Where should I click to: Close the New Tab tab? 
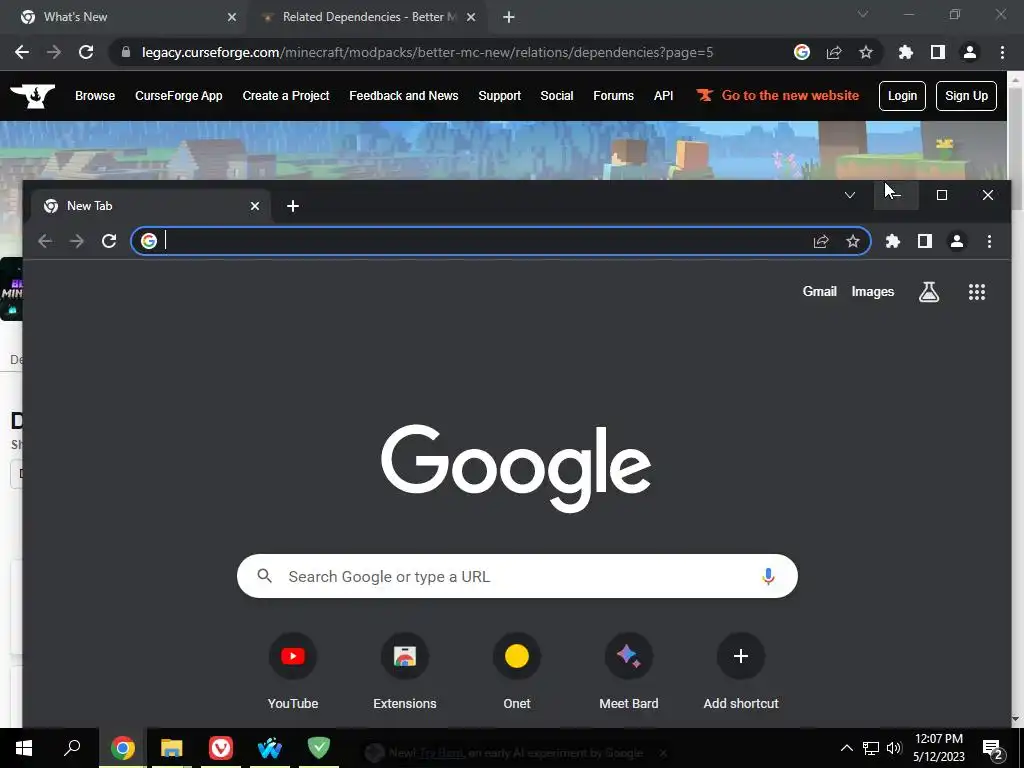click(255, 206)
